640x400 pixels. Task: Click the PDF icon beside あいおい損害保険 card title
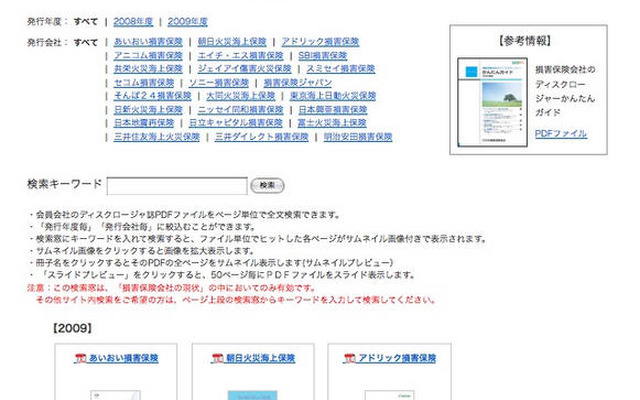tap(80, 358)
